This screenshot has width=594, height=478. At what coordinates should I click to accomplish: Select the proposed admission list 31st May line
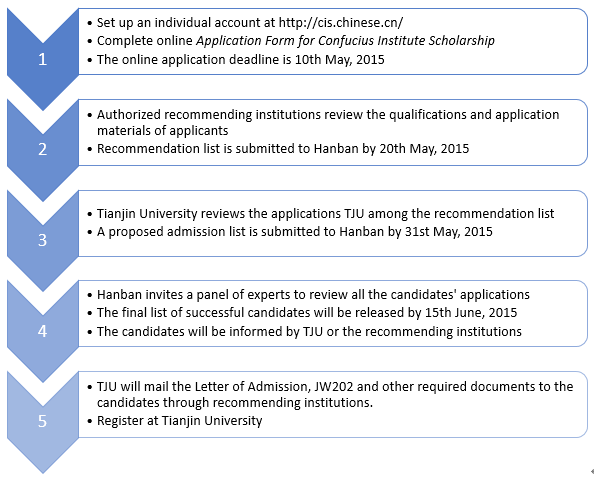click(x=294, y=231)
